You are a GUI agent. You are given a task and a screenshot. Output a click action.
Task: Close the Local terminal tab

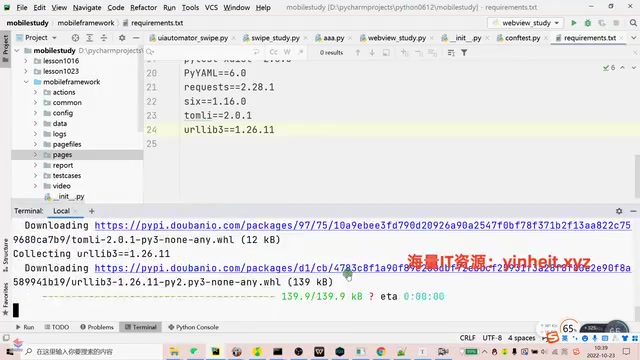point(75,211)
